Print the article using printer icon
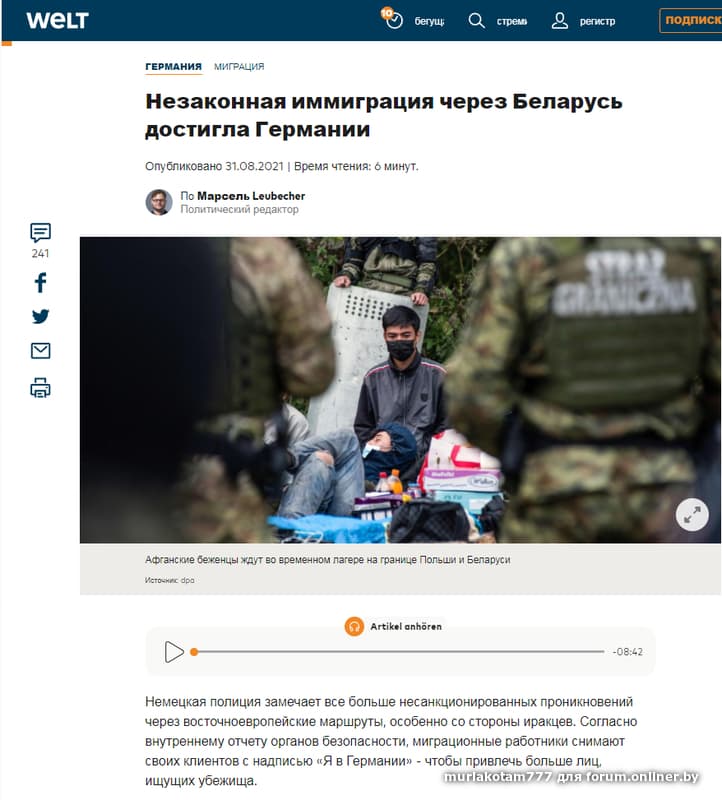 [x=40, y=388]
